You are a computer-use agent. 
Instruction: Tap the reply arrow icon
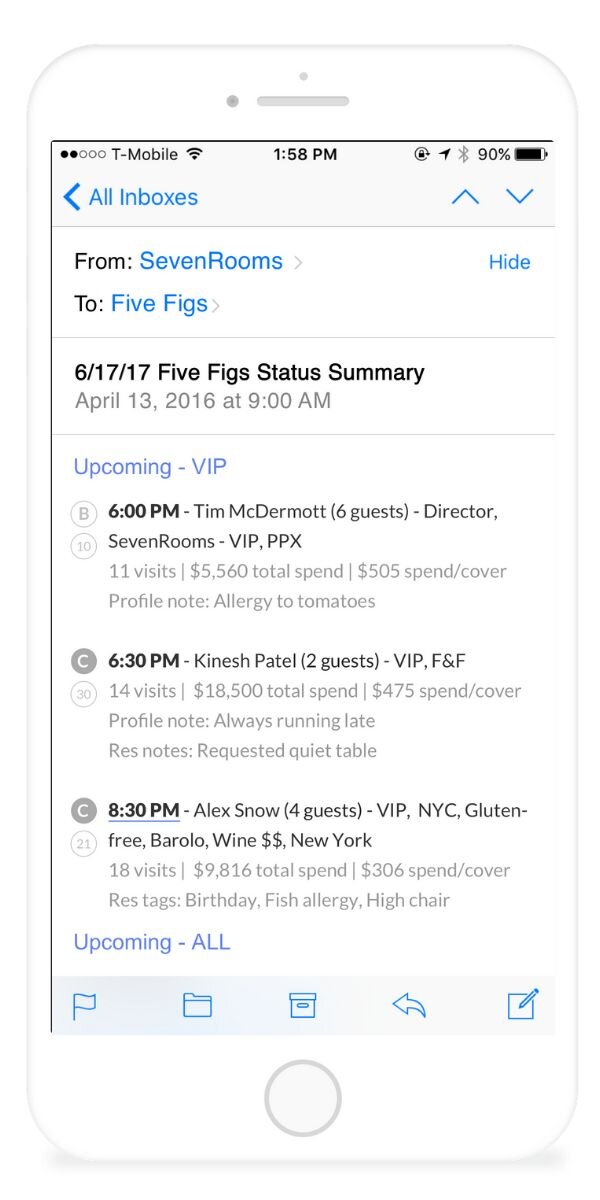409,1005
